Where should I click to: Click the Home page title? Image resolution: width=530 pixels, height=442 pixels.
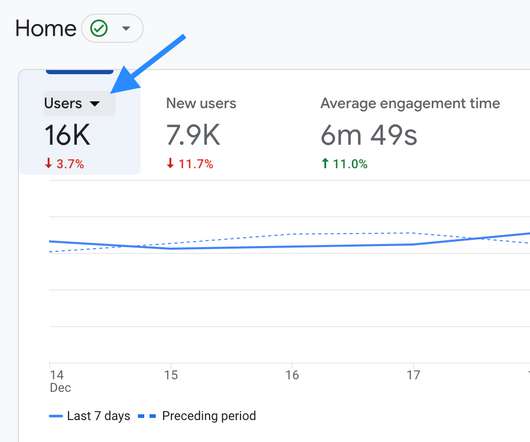46,28
